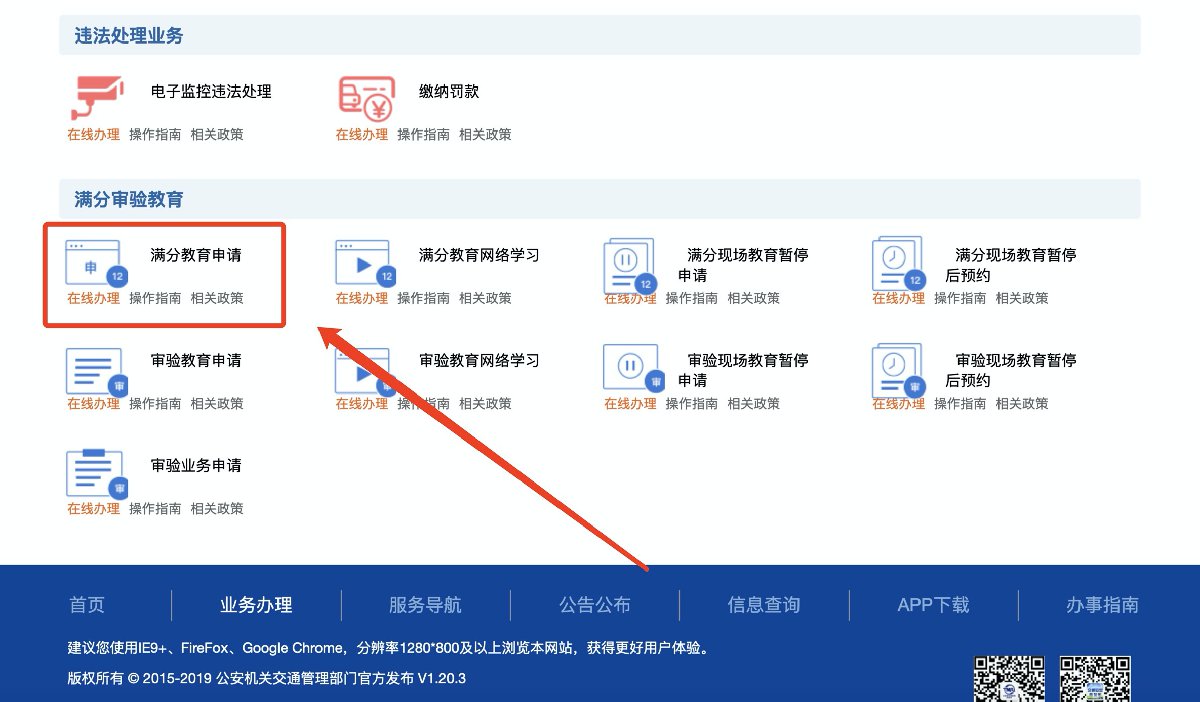The width and height of the screenshot is (1200, 702).
Task: Click the 满分现场教育暂停申请 pause icon
Action: pos(630,264)
